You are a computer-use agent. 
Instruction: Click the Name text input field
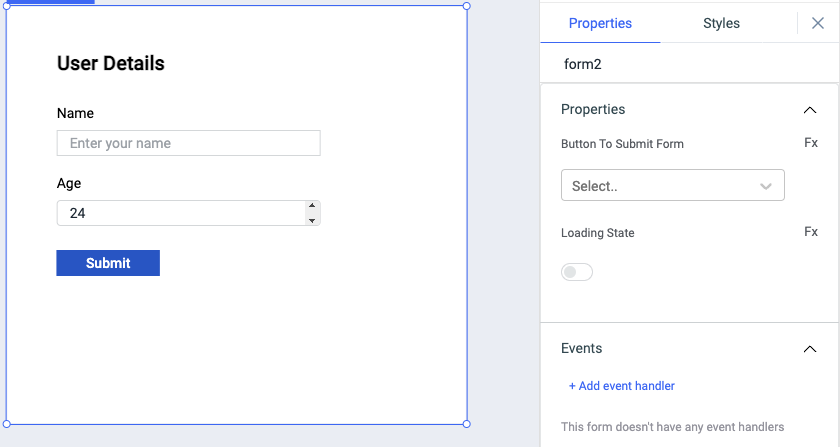coord(188,143)
